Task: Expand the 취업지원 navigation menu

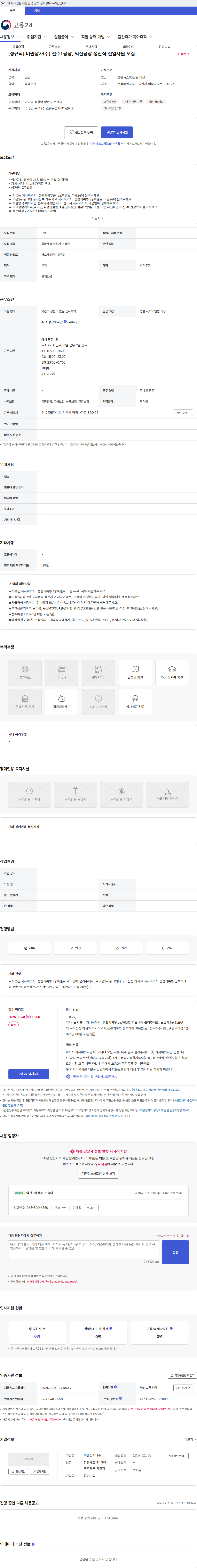Action: 37,37
